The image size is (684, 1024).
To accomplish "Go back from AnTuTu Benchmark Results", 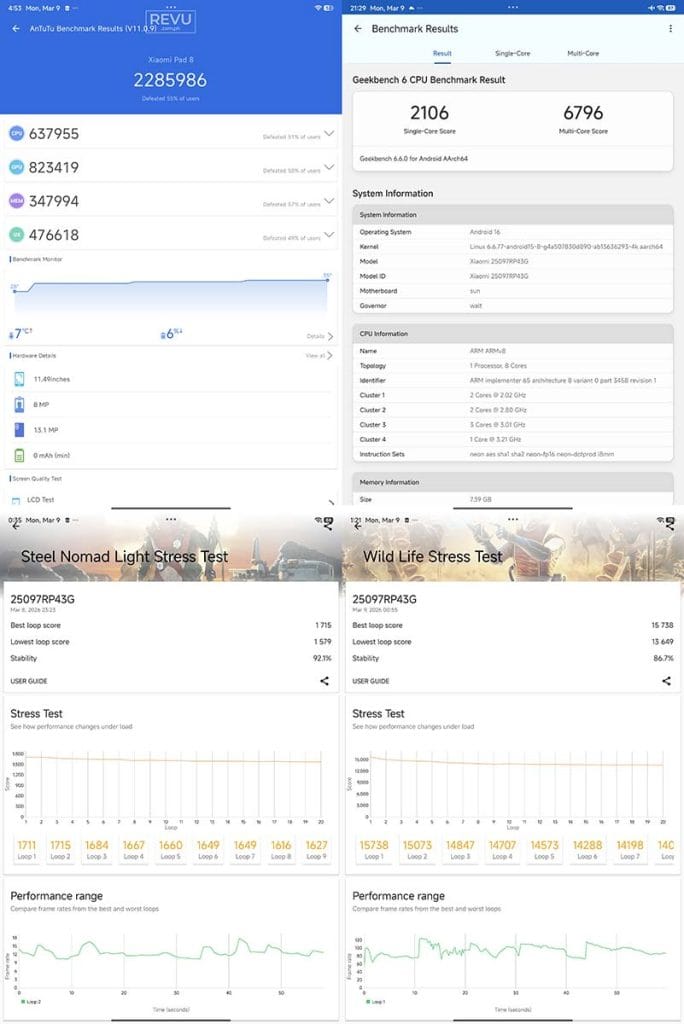I will [x=16, y=29].
